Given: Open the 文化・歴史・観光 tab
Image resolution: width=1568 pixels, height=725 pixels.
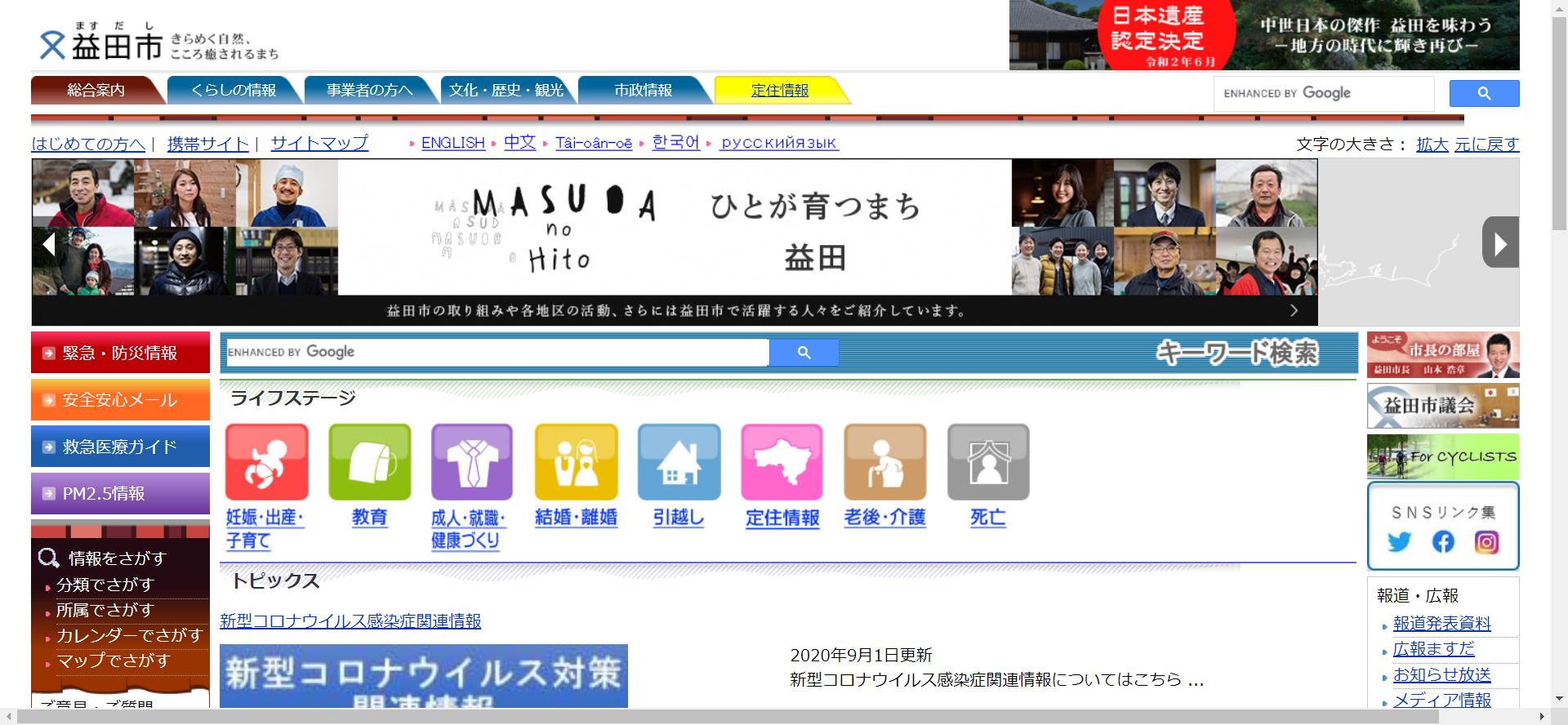Looking at the screenshot, I should point(507,90).
